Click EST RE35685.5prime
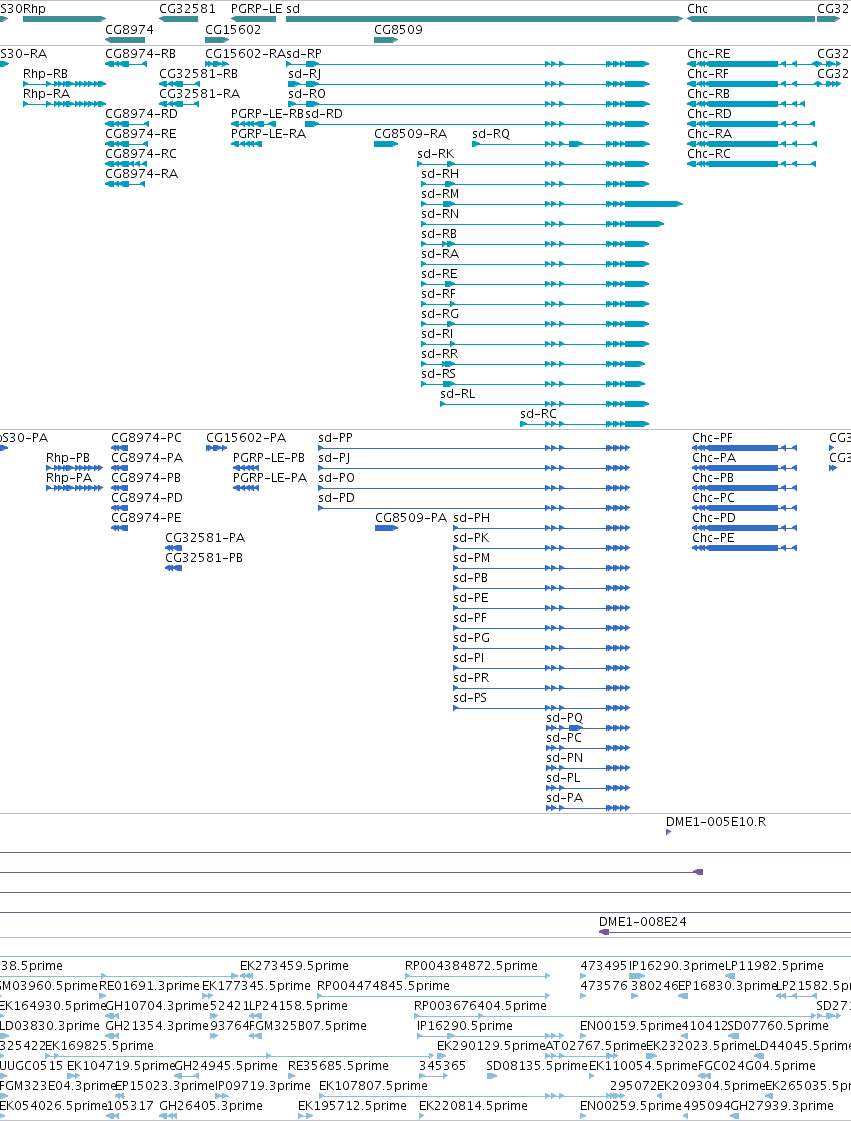The height and width of the screenshot is (1121, 851). tap(338, 1066)
